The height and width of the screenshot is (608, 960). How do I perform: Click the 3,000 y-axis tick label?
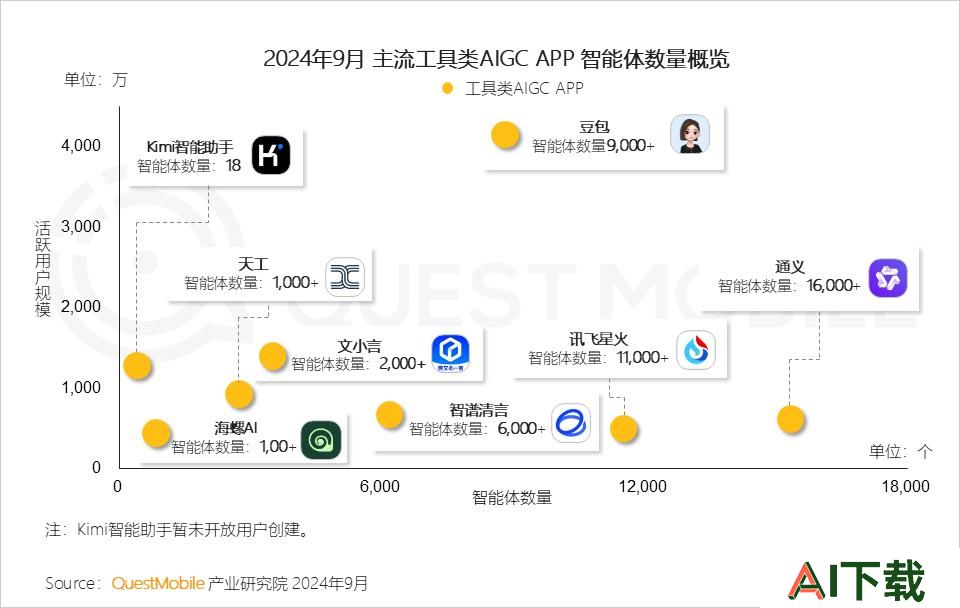click(81, 227)
